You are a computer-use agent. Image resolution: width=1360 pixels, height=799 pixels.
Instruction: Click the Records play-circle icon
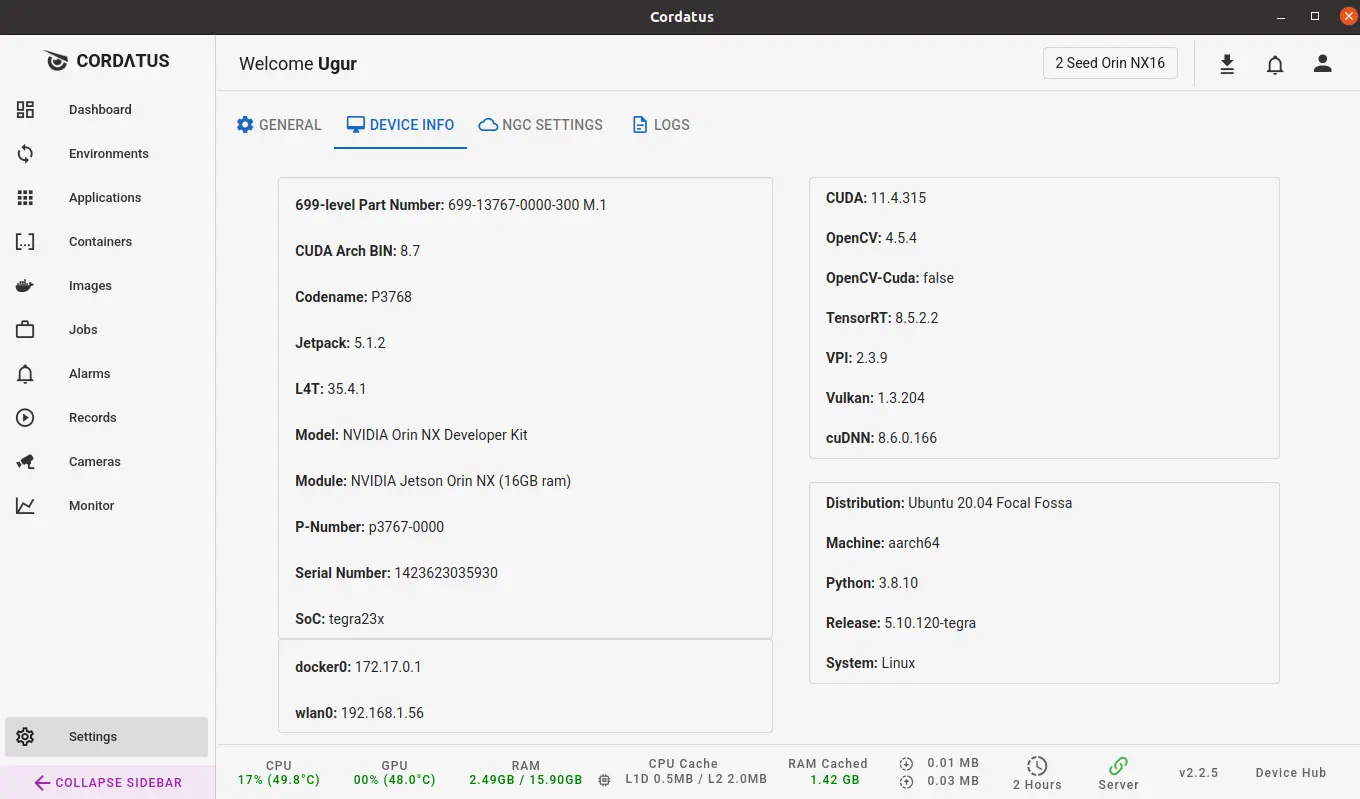pyautogui.click(x=26, y=418)
